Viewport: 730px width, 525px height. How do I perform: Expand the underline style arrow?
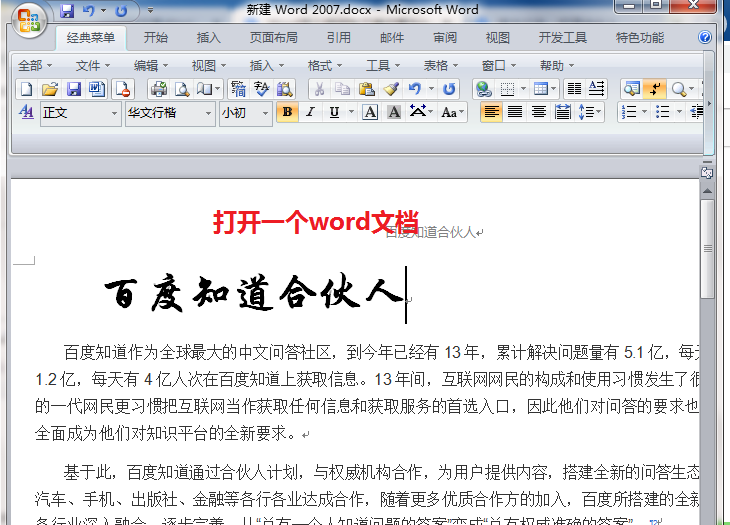coord(351,112)
